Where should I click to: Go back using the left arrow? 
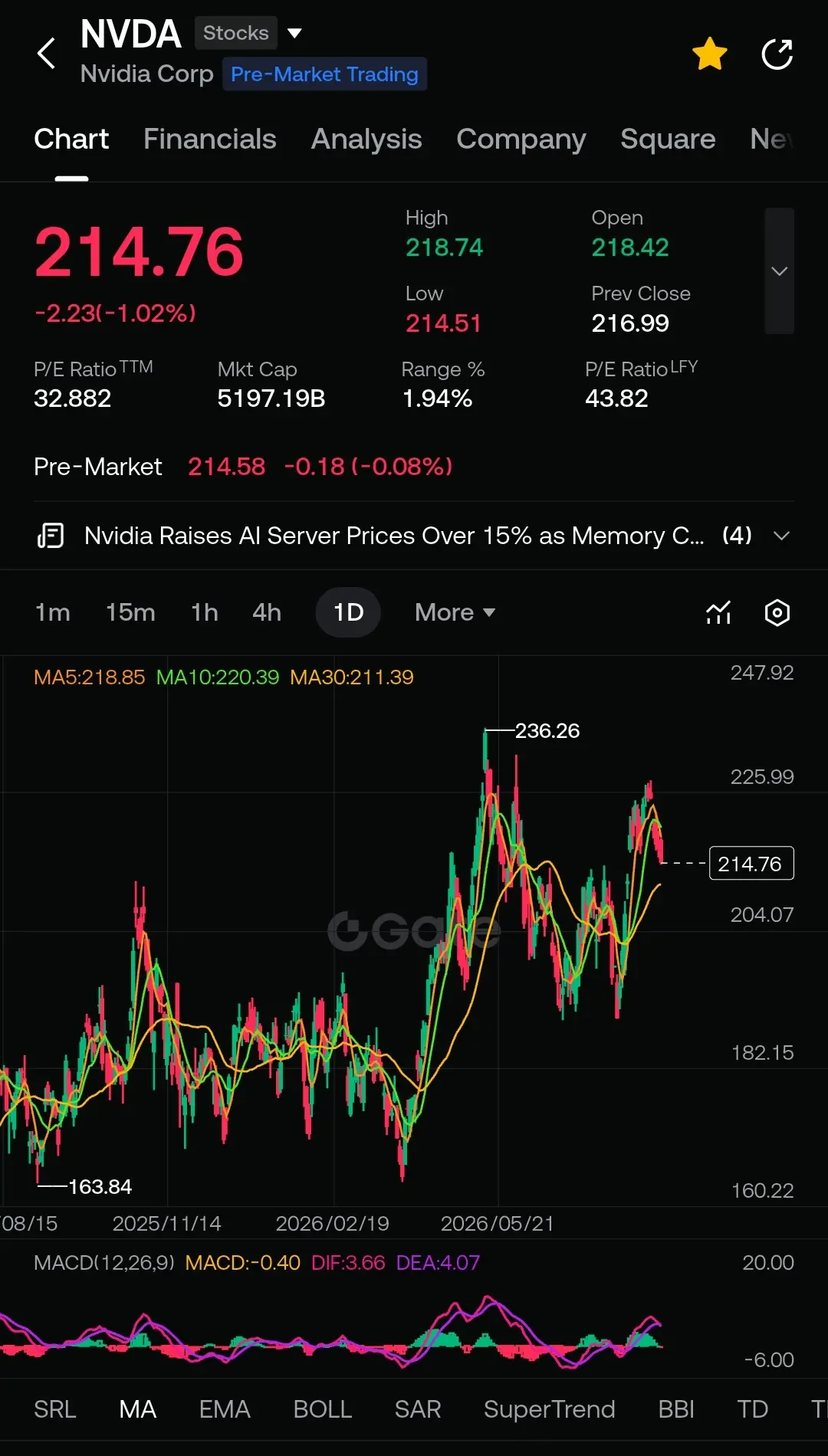click(47, 54)
